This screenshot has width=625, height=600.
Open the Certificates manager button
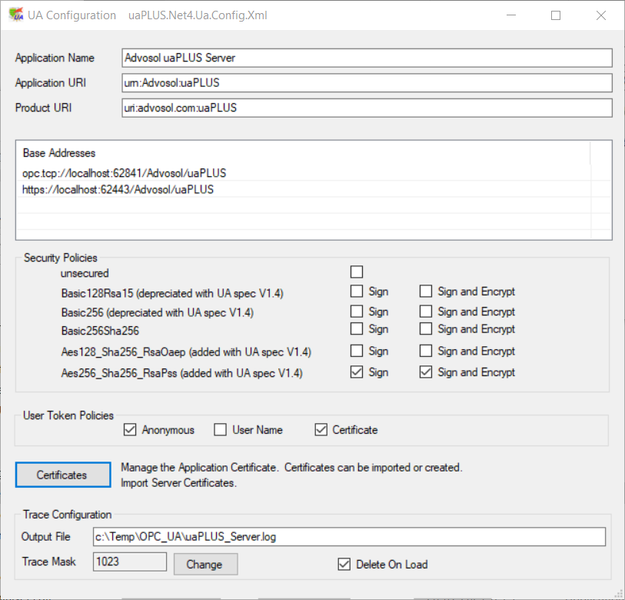click(63, 475)
